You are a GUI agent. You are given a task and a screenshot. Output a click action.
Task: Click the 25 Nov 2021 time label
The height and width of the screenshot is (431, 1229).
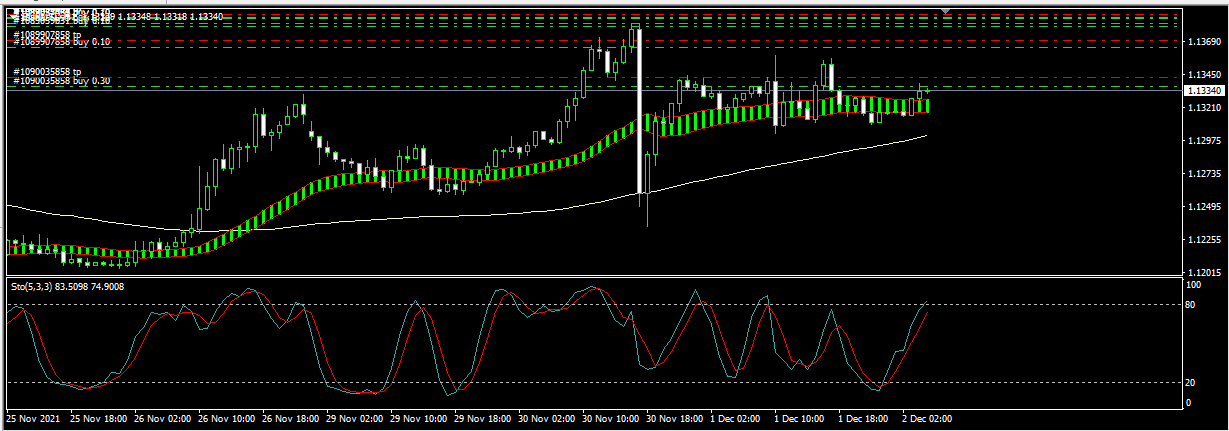pos(32,420)
